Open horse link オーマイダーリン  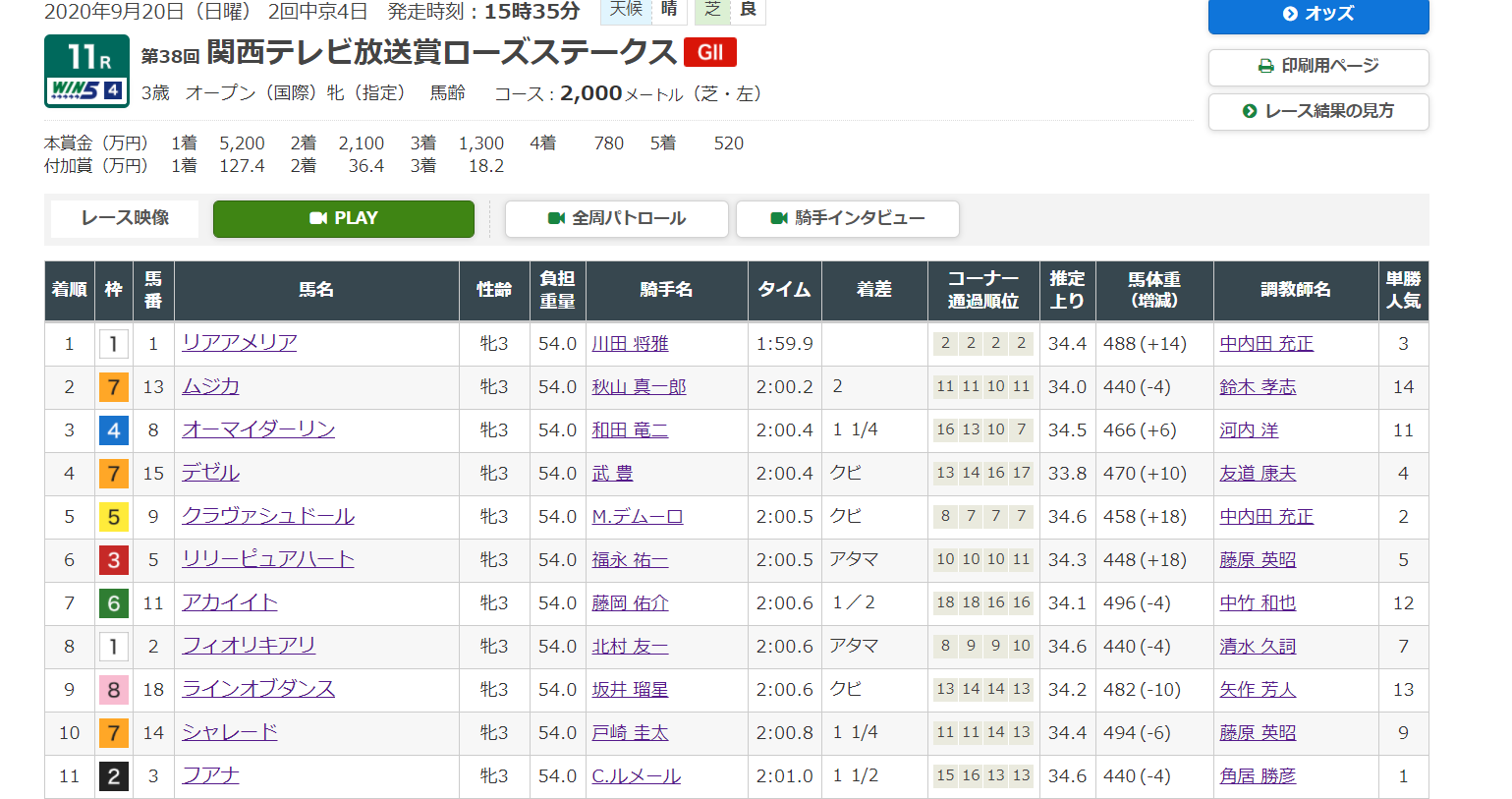coord(258,429)
